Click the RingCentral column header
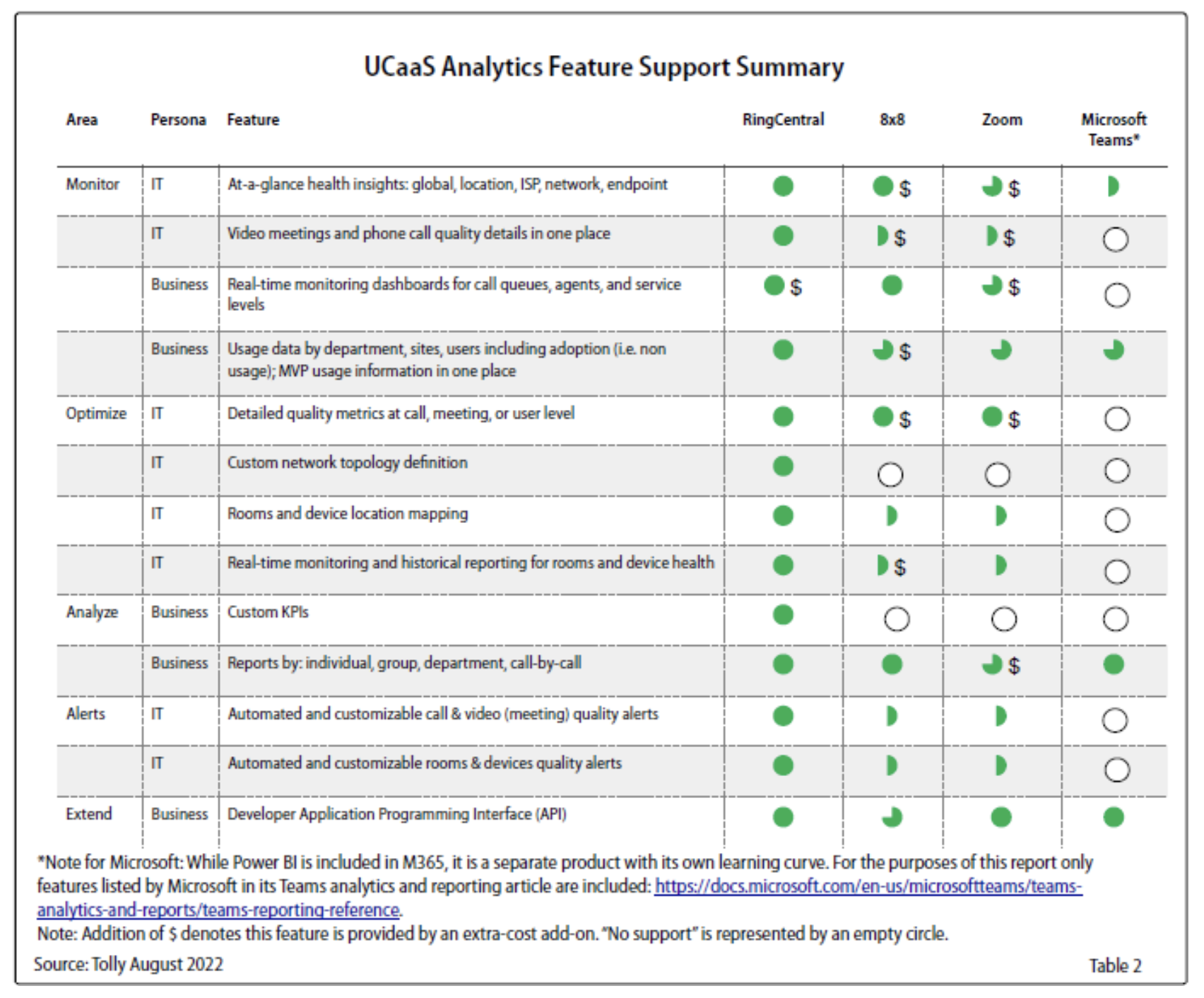 [783, 119]
